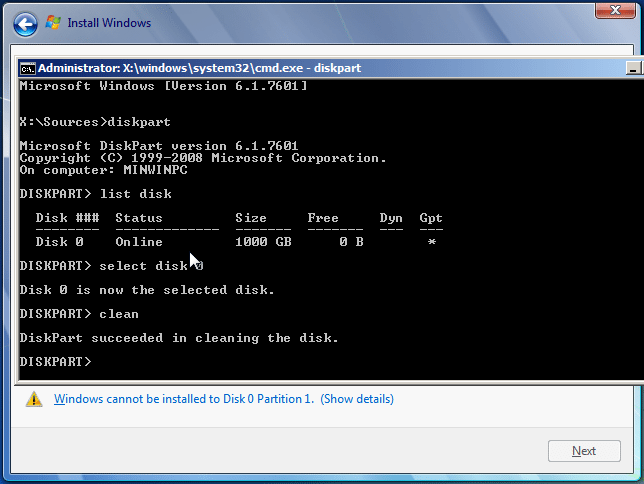Click the yellow warning triangle icon

click(34, 399)
